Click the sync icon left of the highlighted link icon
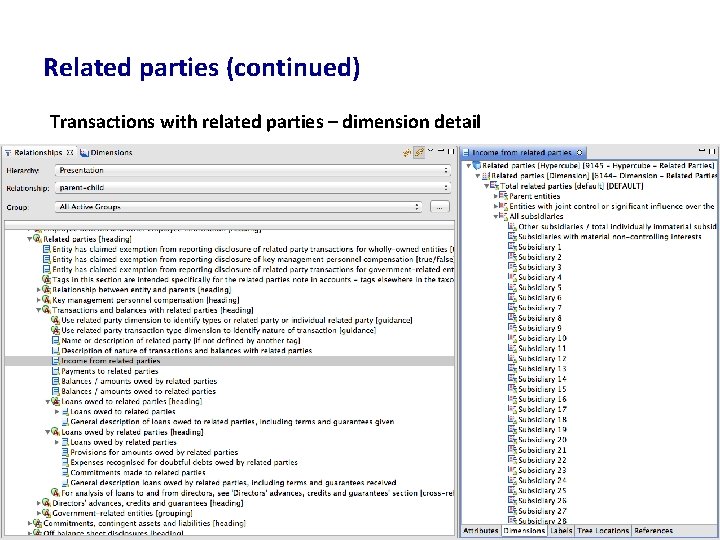Viewport: 720px width, 540px height. [x=407, y=152]
